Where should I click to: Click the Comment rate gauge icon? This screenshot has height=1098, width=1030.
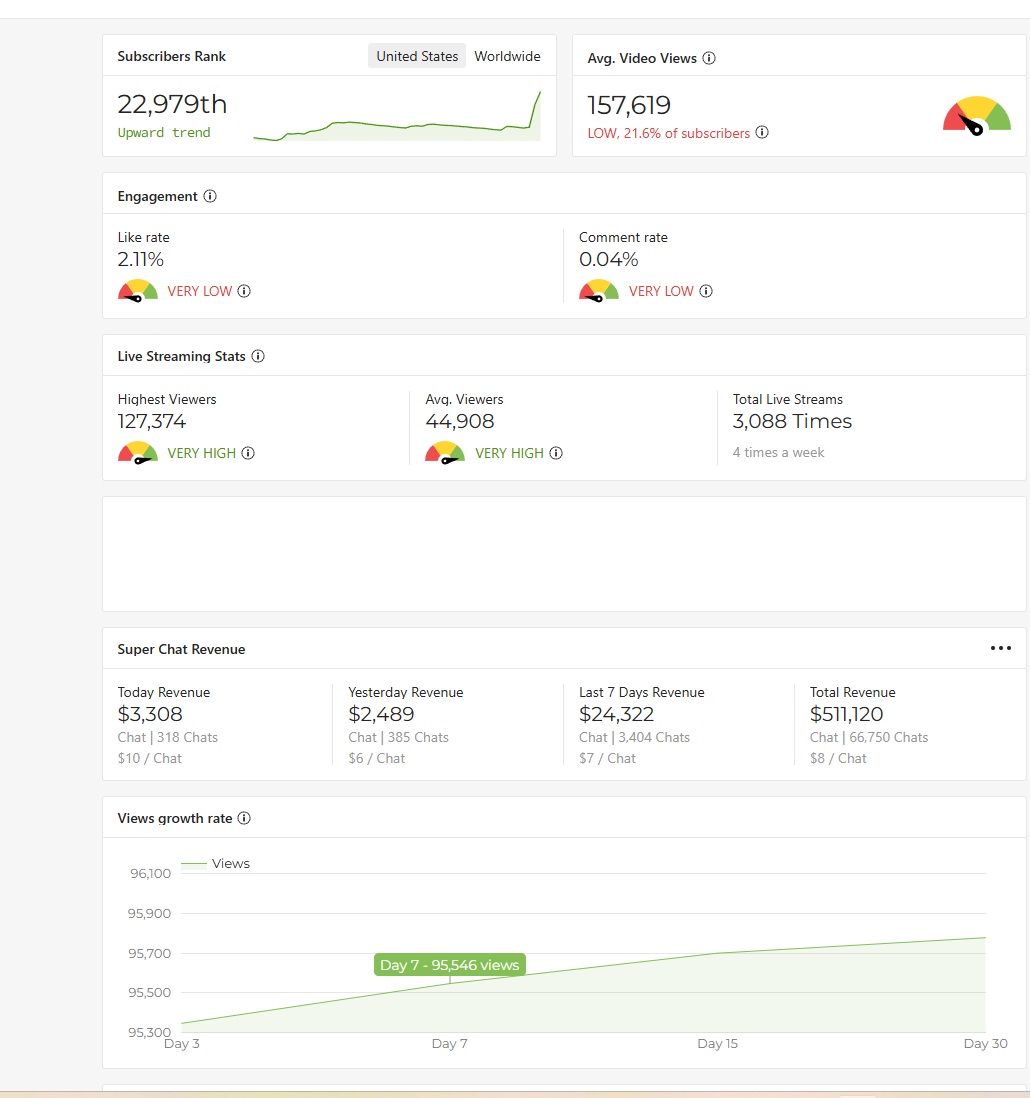coord(599,291)
